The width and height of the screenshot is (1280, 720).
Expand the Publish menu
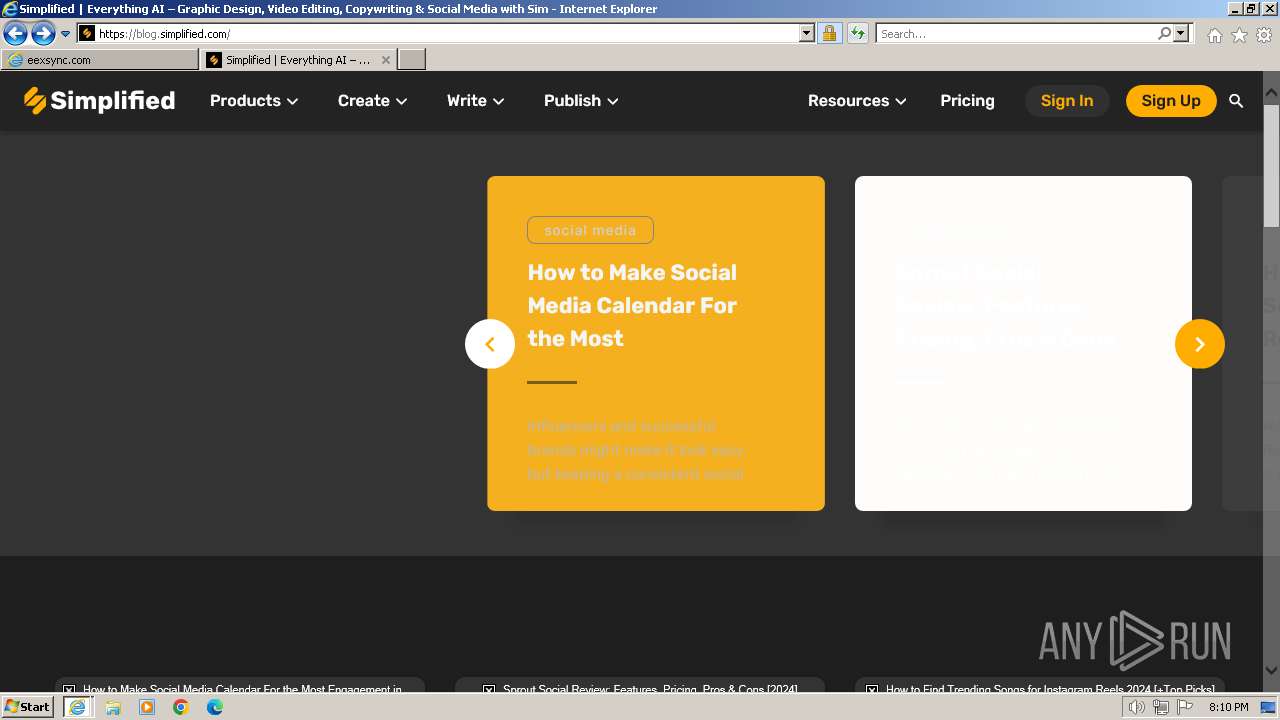[x=581, y=100]
